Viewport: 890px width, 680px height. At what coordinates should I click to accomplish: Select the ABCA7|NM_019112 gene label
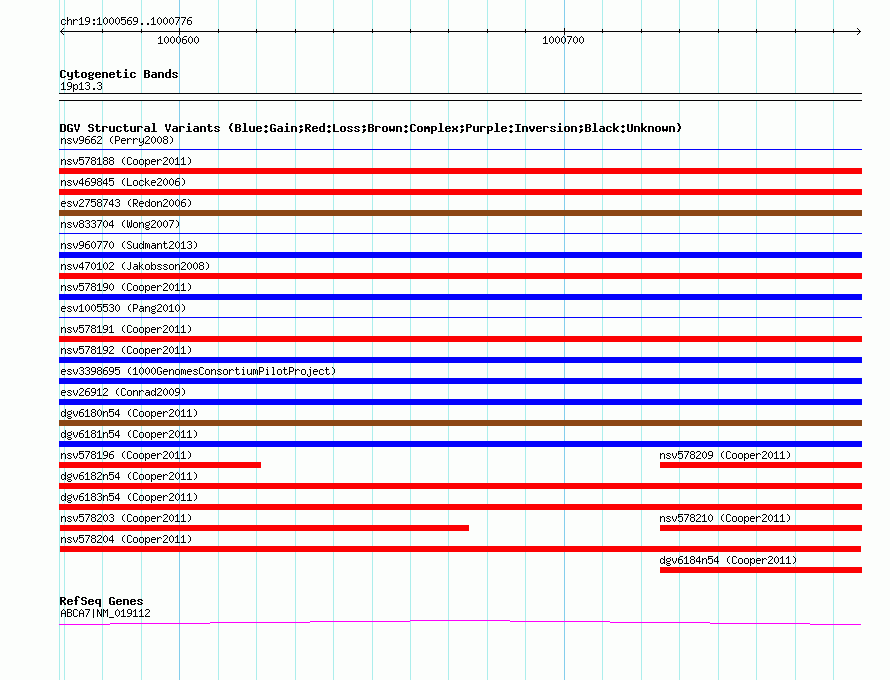pyautogui.click(x=105, y=613)
